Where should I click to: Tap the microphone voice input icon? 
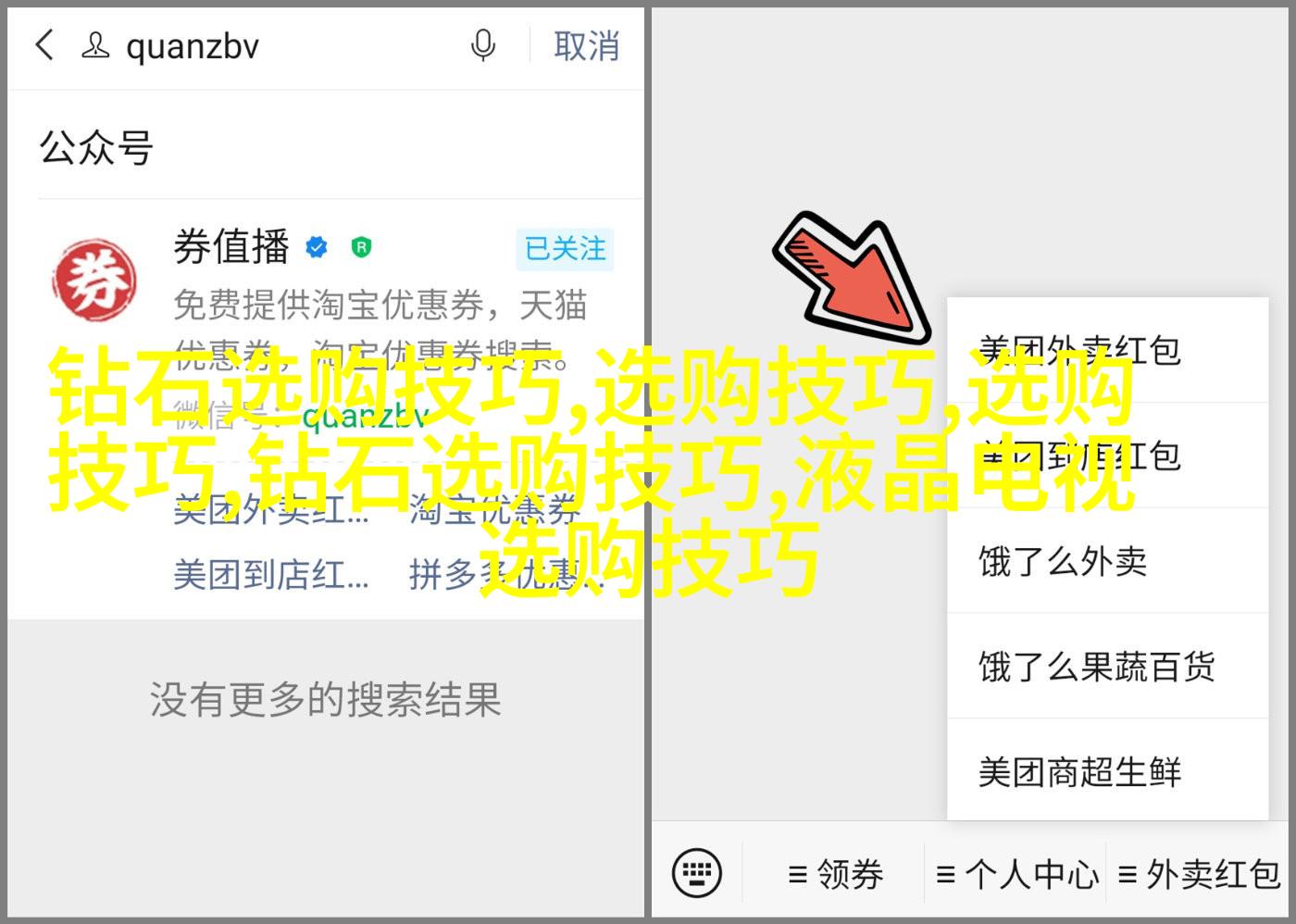click(482, 44)
